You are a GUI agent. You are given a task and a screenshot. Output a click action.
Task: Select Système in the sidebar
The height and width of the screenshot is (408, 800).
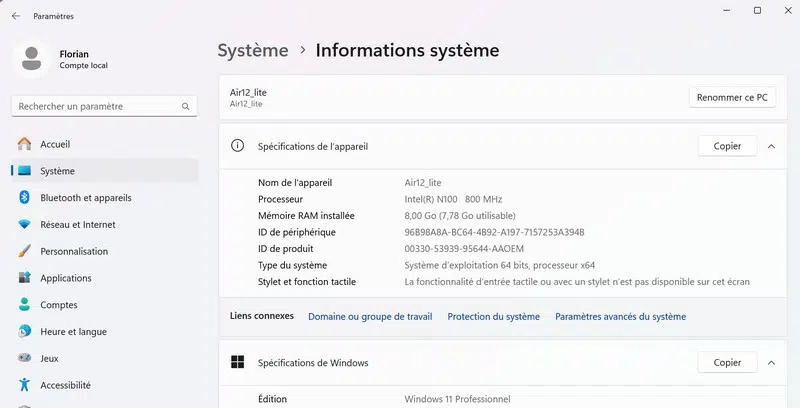point(57,171)
